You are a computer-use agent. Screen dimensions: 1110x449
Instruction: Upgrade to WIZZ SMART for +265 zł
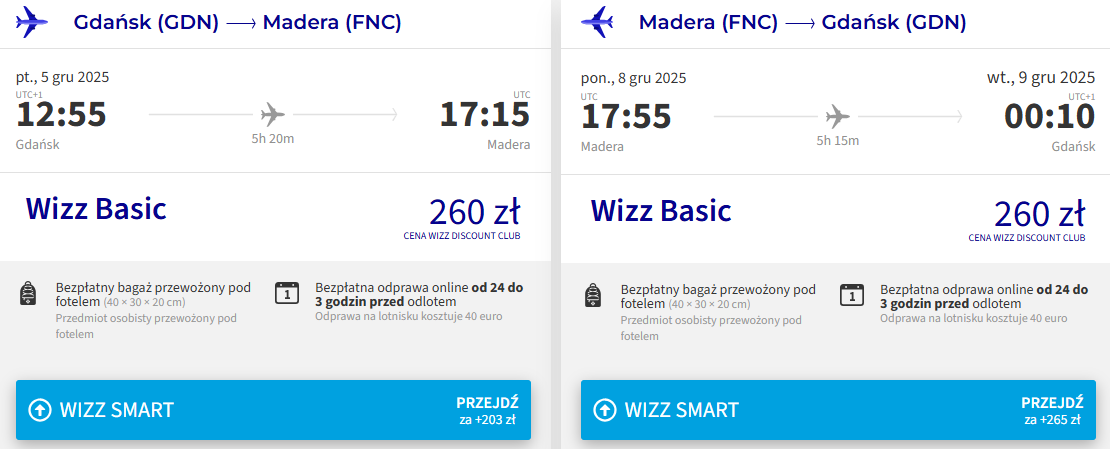(x=838, y=410)
